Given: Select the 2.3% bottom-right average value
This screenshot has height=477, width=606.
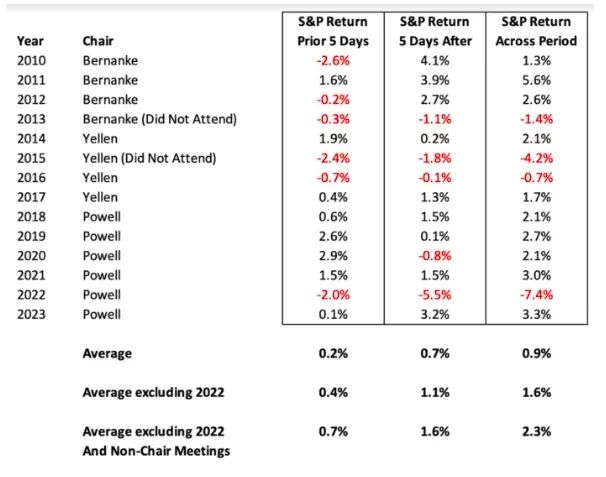Looking at the screenshot, I should [x=536, y=431].
